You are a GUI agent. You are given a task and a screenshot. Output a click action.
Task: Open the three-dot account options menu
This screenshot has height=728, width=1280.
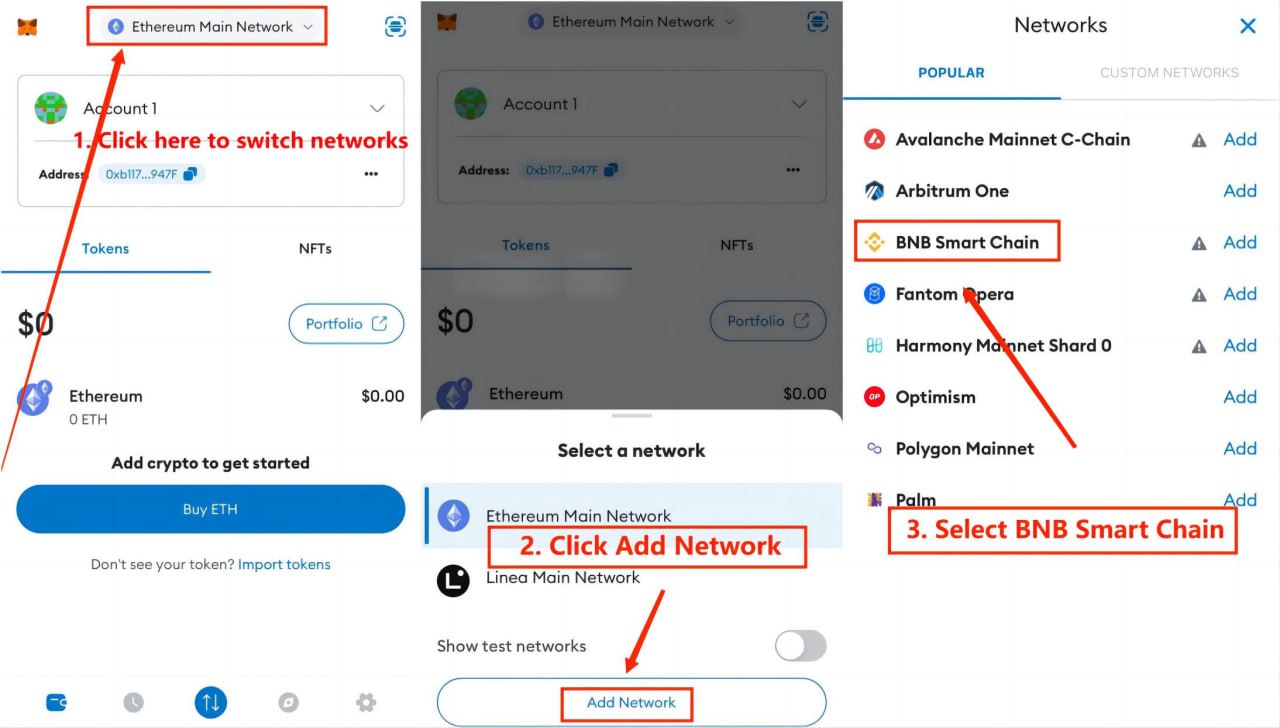371,174
